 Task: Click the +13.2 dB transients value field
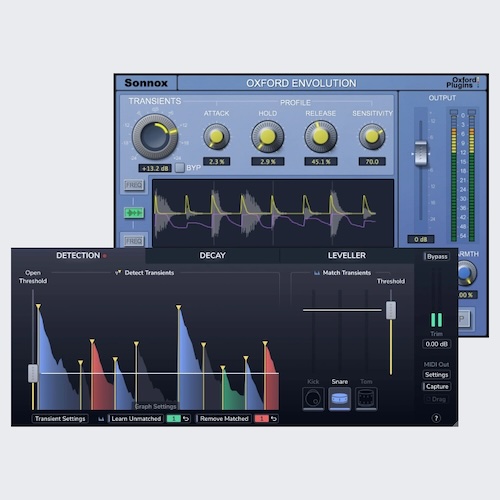coord(155,168)
